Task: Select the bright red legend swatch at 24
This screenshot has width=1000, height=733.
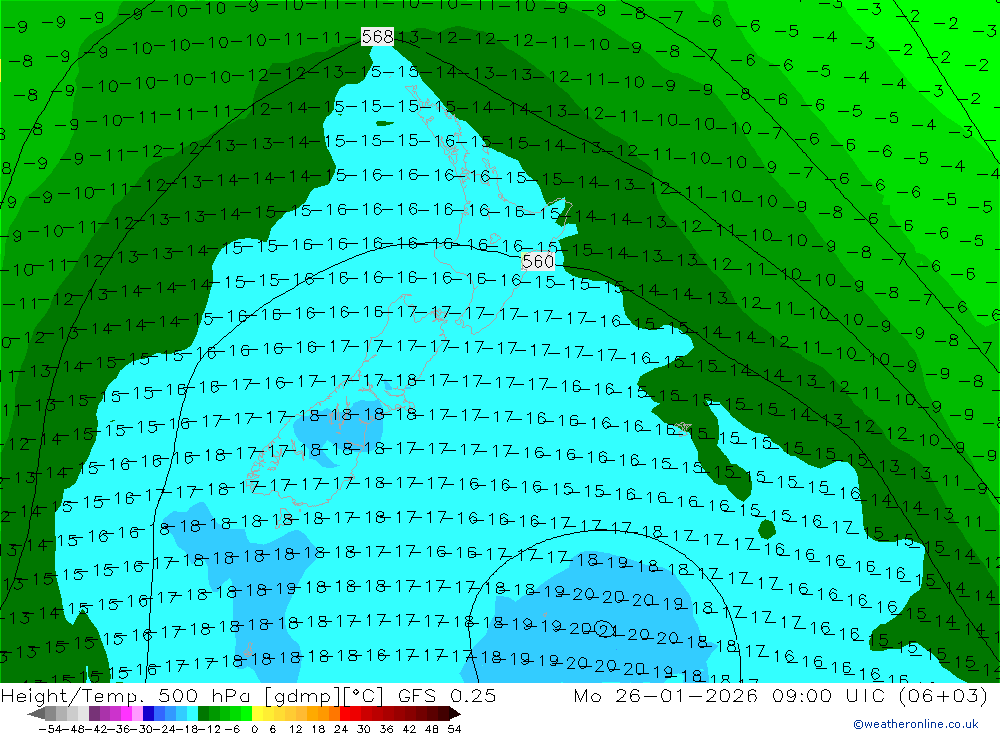Action: click(x=345, y=713)
